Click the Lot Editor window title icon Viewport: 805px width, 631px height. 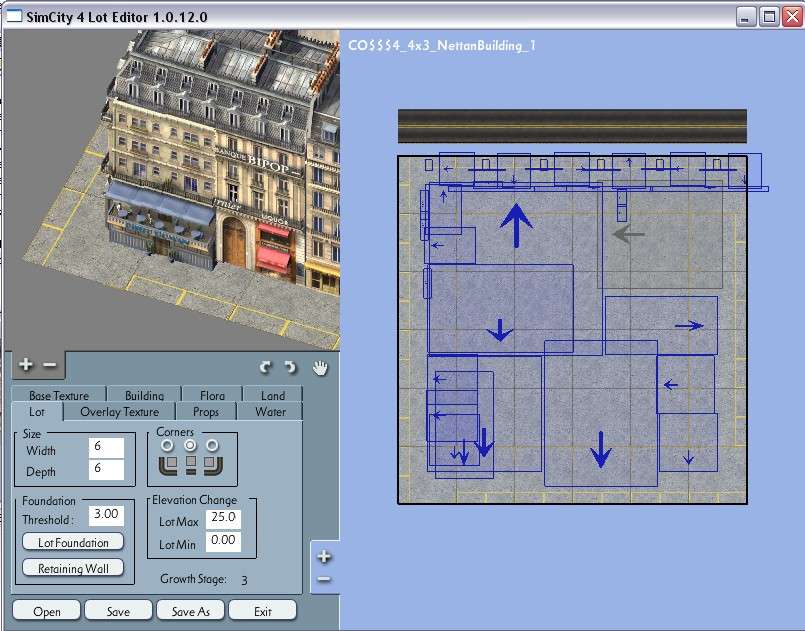pos(13,16)
